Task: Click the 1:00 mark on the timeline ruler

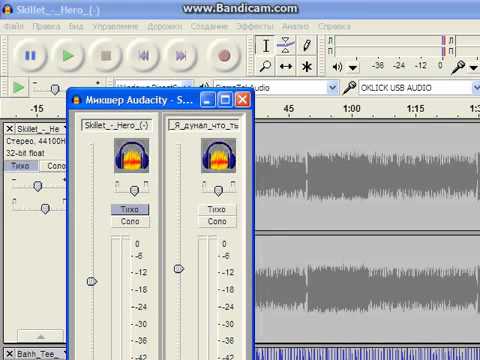Action: [x=352, y=109]
